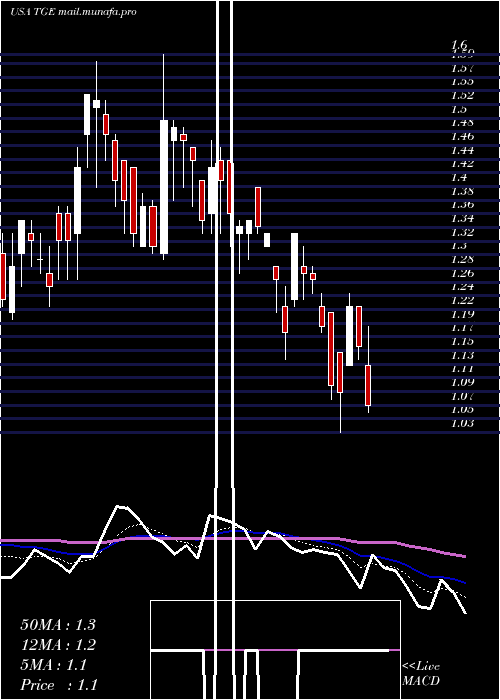Click the 1.22 price axis label
500x700 pixels.
[x=462, y=300]
